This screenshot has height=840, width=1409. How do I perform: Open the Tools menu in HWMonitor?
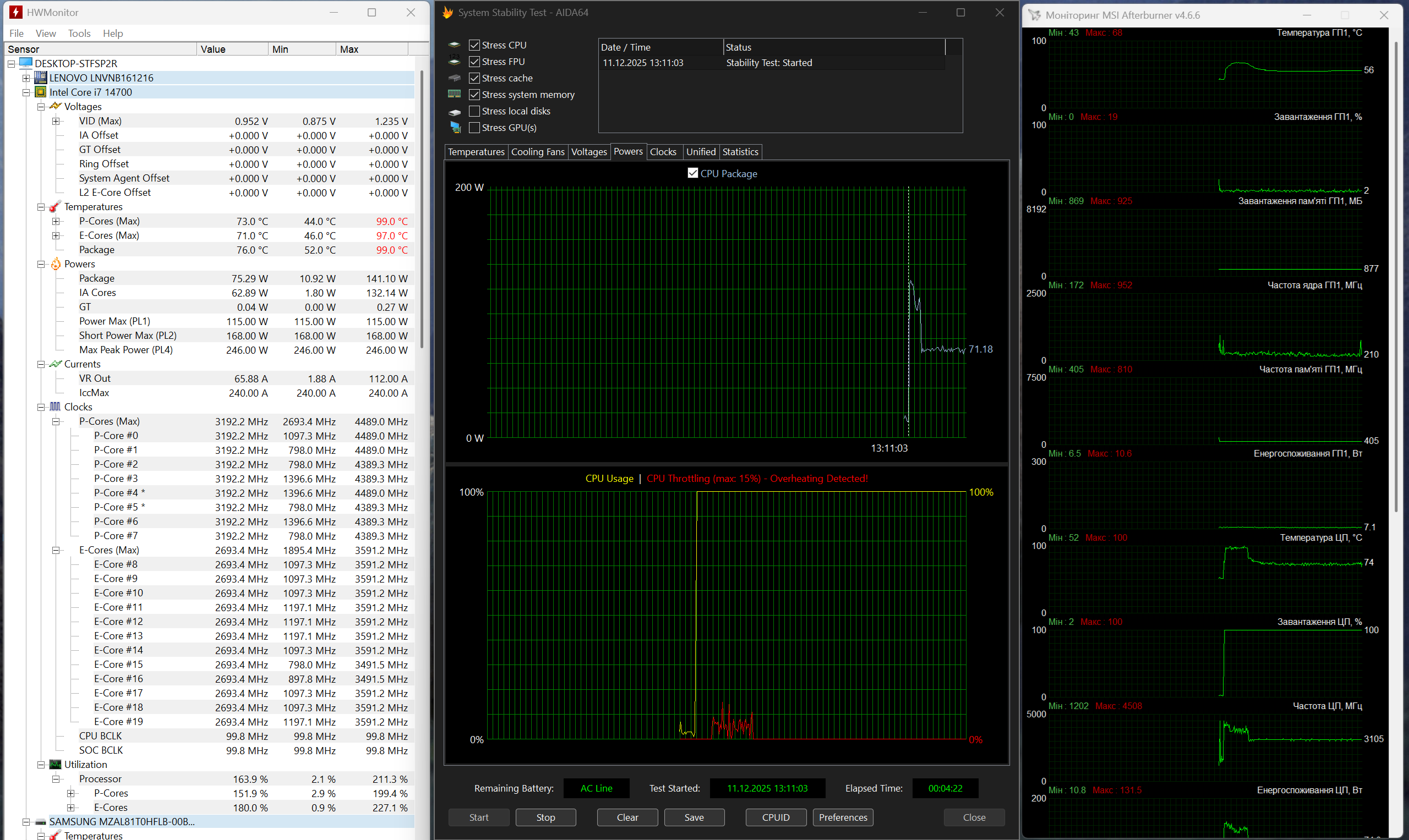coord(79,34)
